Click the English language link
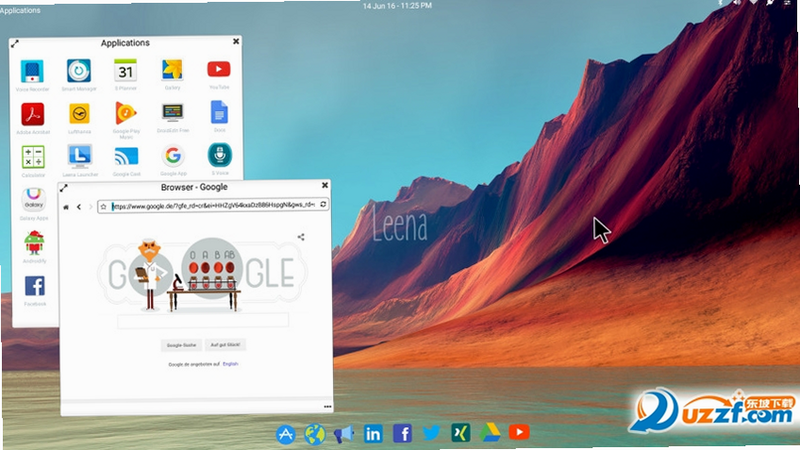Image resolution: width=800 pixels, height=450 pixels. click(231, 364)
